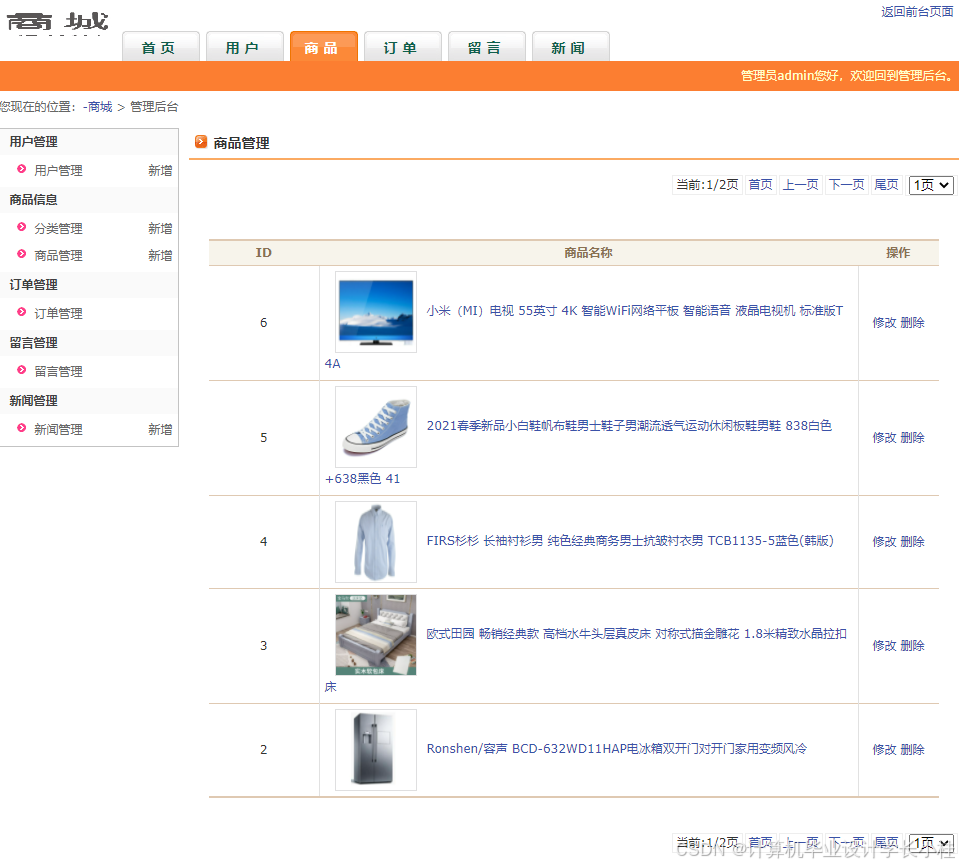Select the 商品 tab
Screen dimensions: 959x867
click(x=324, y=47)
